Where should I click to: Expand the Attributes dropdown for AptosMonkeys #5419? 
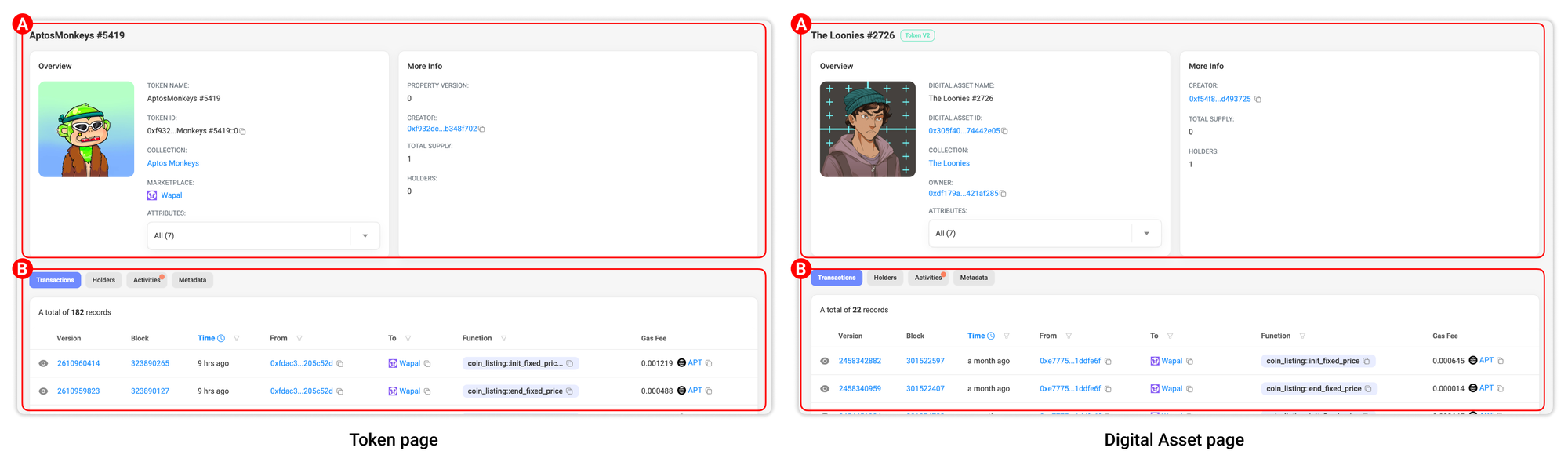point(365,236)
